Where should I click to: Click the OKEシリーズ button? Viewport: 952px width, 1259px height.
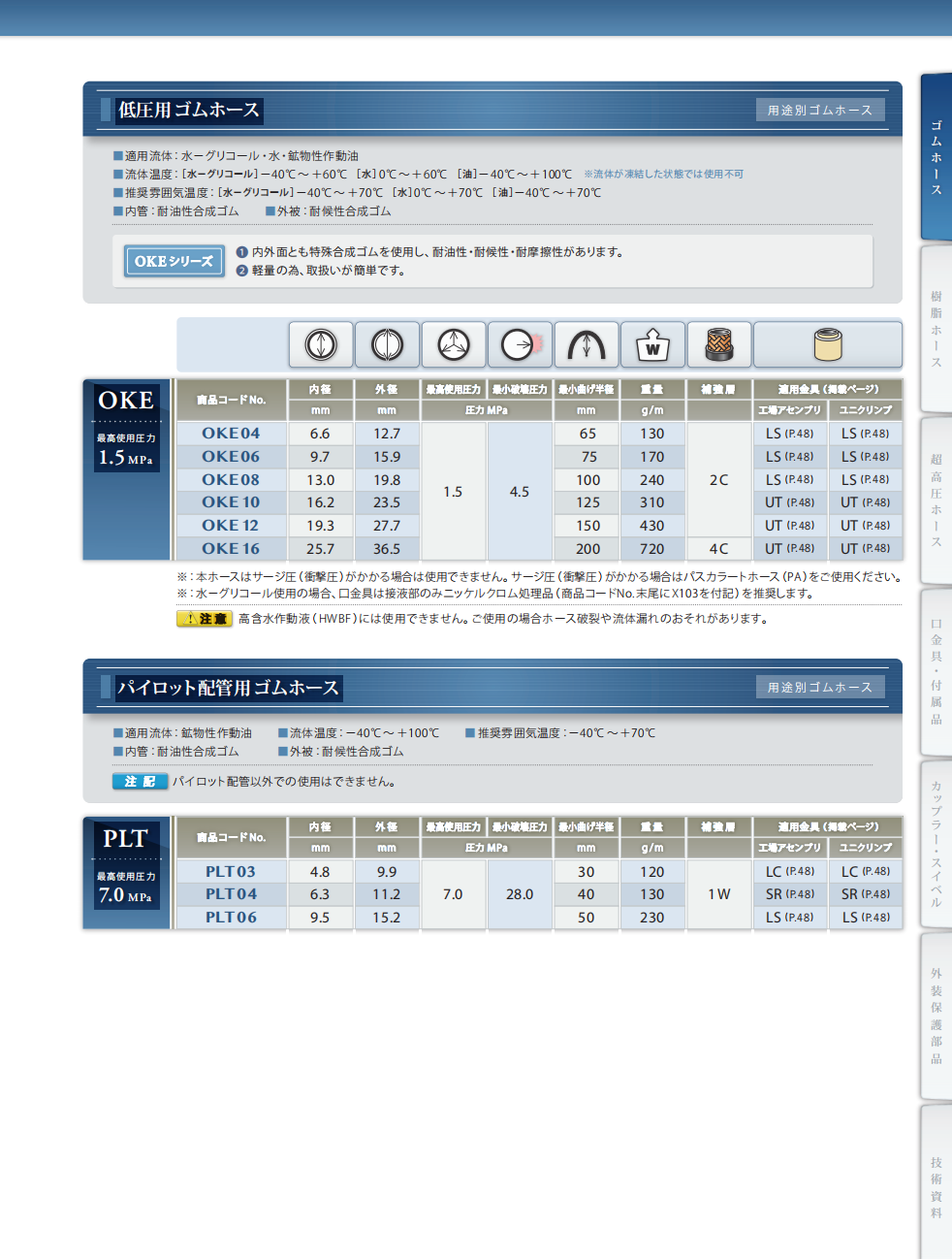click(174, 261)
